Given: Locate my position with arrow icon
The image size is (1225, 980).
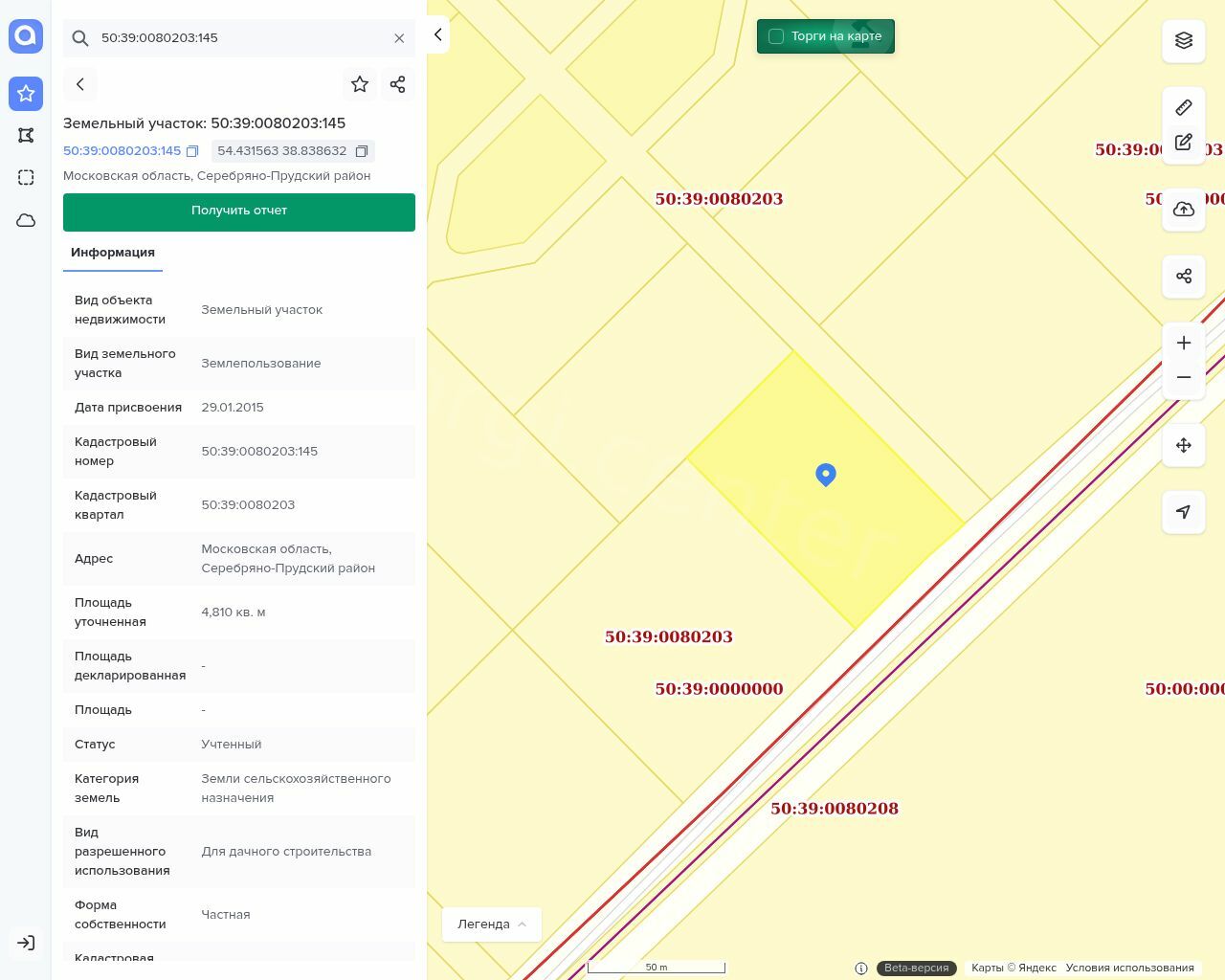Looking at the screenshot, I should pyautogui.click(x=1184, y=512).
